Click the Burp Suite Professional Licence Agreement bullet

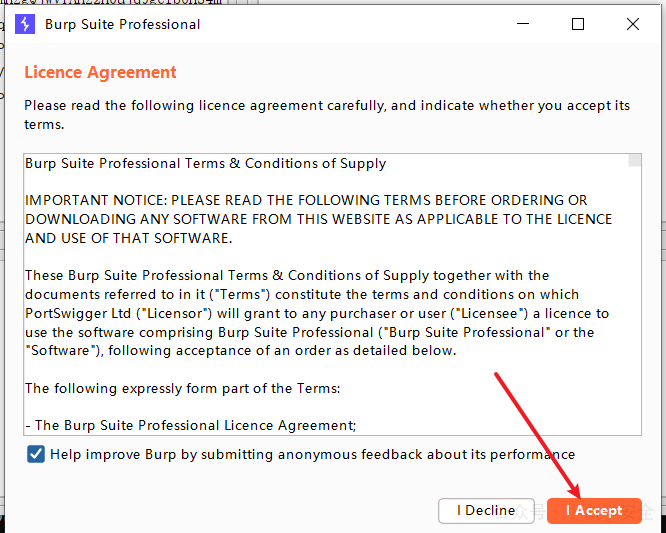point(190,425)
